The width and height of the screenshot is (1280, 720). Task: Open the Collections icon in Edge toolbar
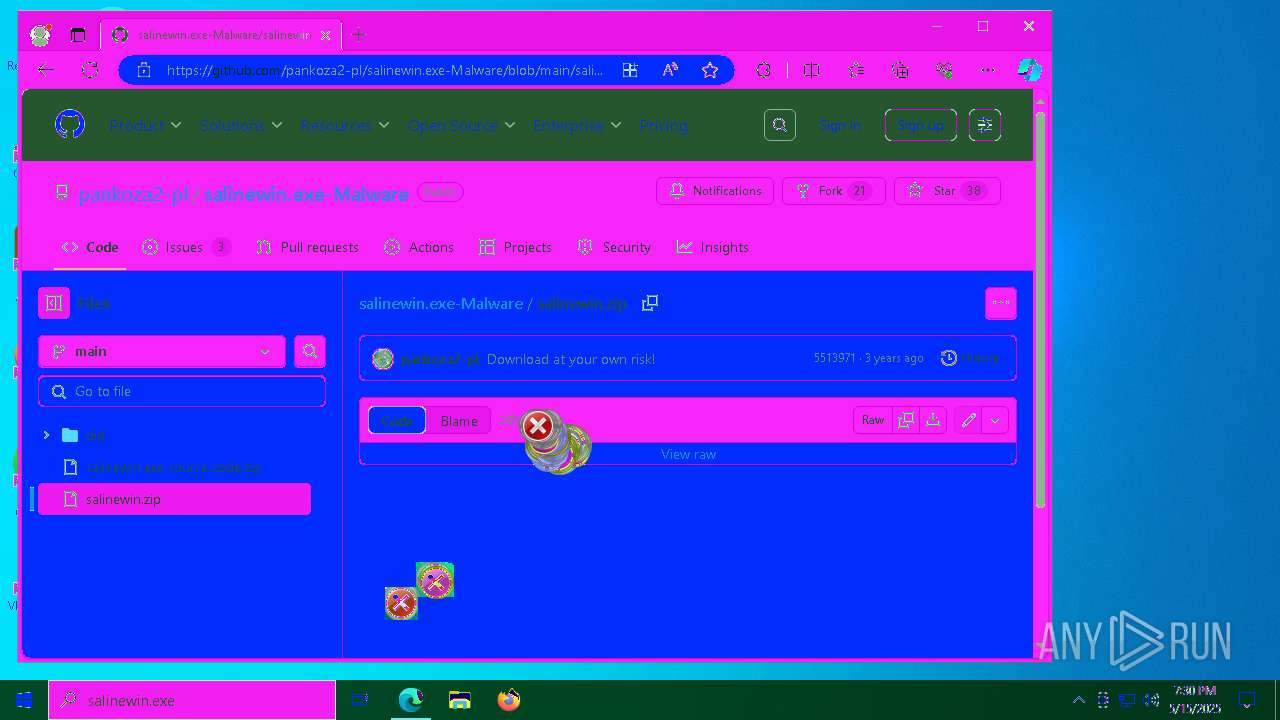pyautogui.click(x=900, y=70)
